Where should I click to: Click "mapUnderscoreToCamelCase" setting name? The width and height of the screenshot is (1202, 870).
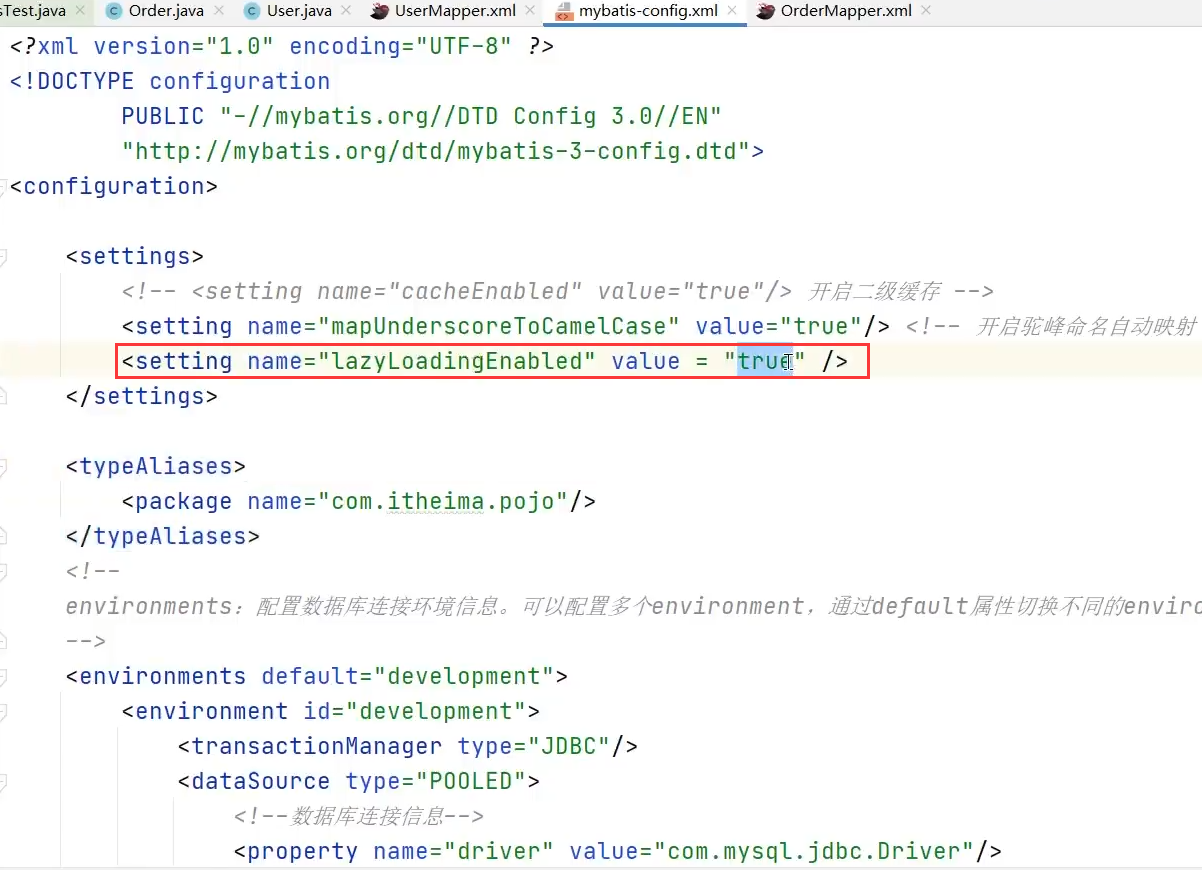pyautogui.click(x=499, y=326)
